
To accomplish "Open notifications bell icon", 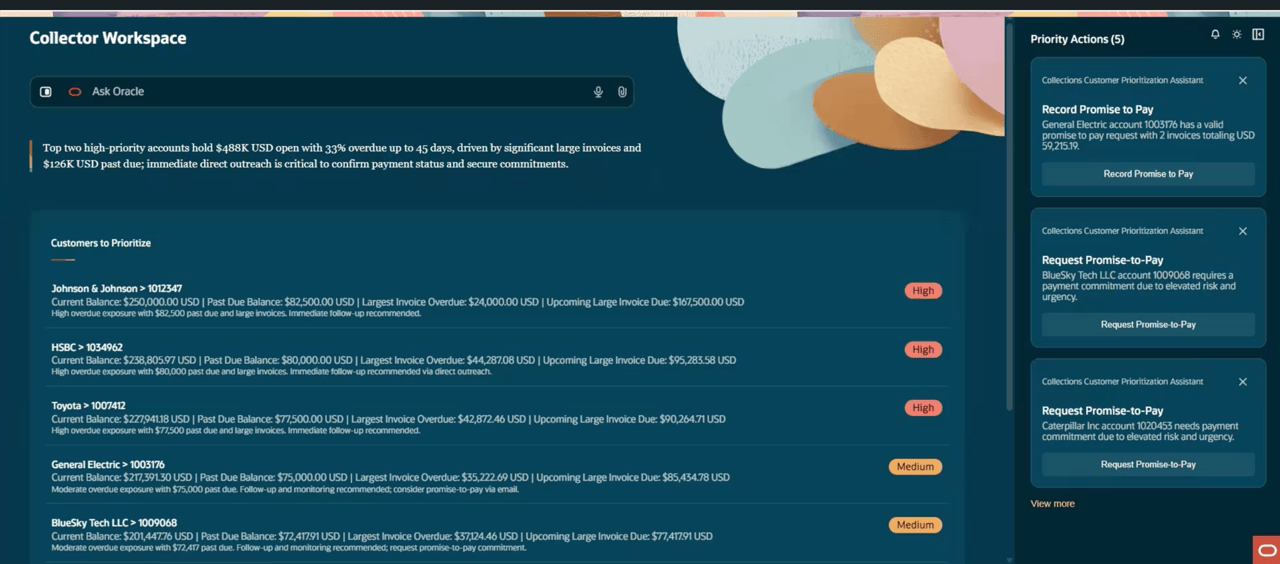I will (x=1215, y=34).
